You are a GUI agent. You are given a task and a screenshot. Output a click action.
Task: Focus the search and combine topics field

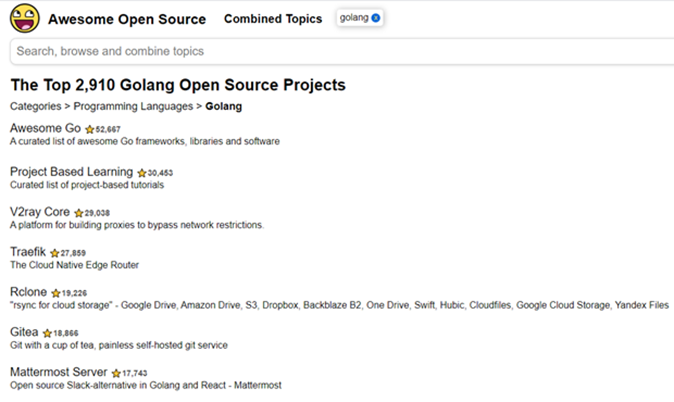pos(342,51)
